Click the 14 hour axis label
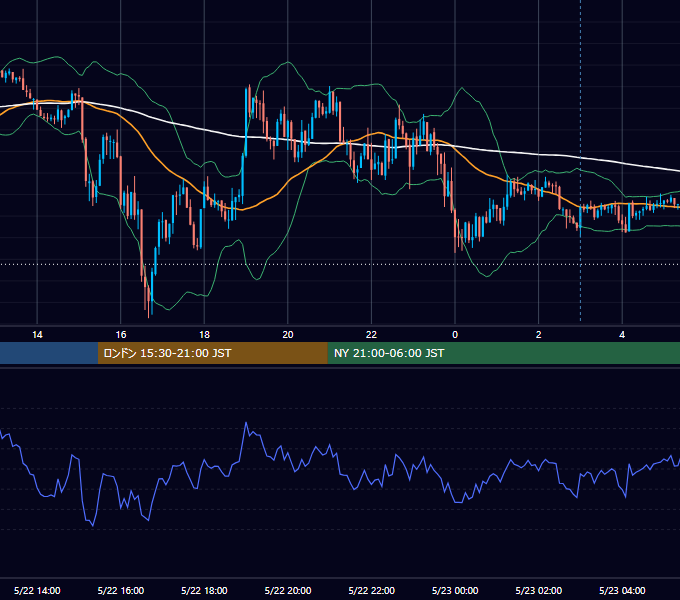 [x=37, y=335]
